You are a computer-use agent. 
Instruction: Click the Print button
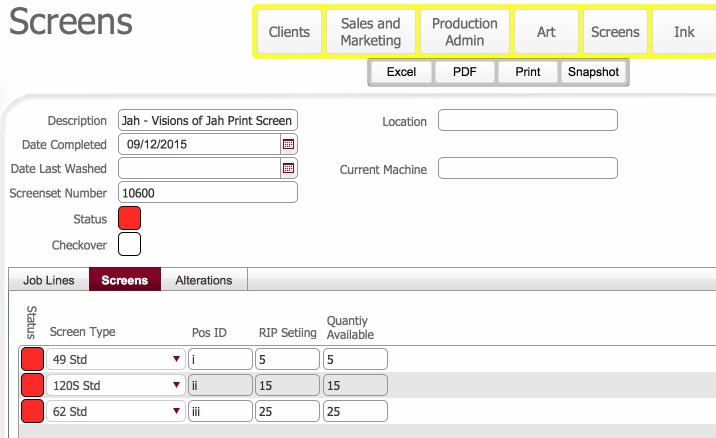pyautogui.click(x=528, y=72)
